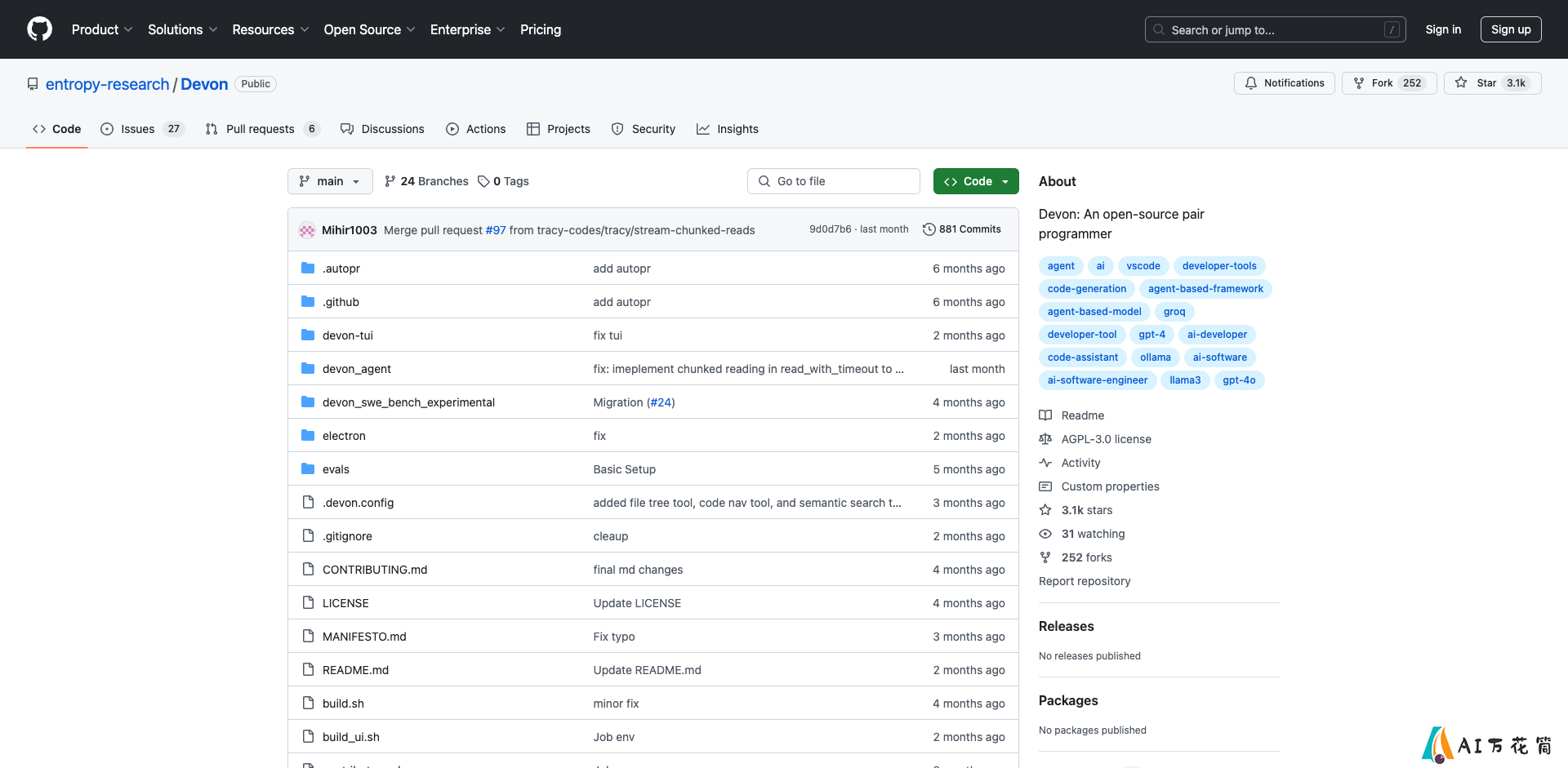The width and height of the screenshot is (1568, 768).
Task: Click the evals folder icon
Action: [308, 469]
